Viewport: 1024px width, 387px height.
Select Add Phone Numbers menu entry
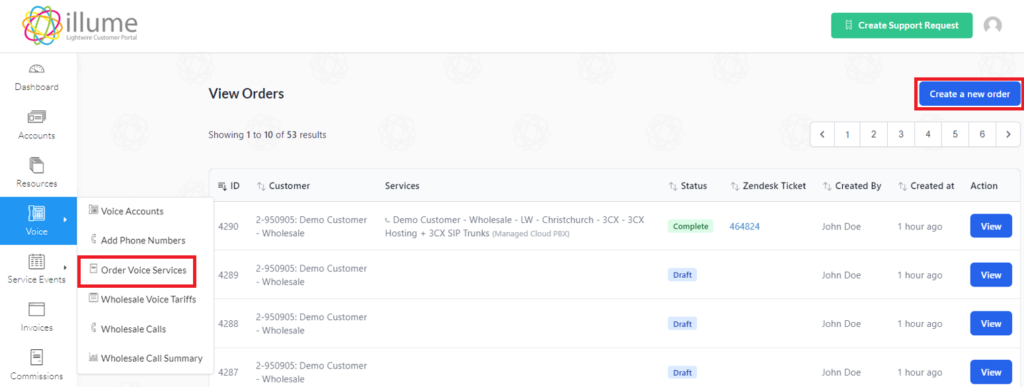click(137, 240)
